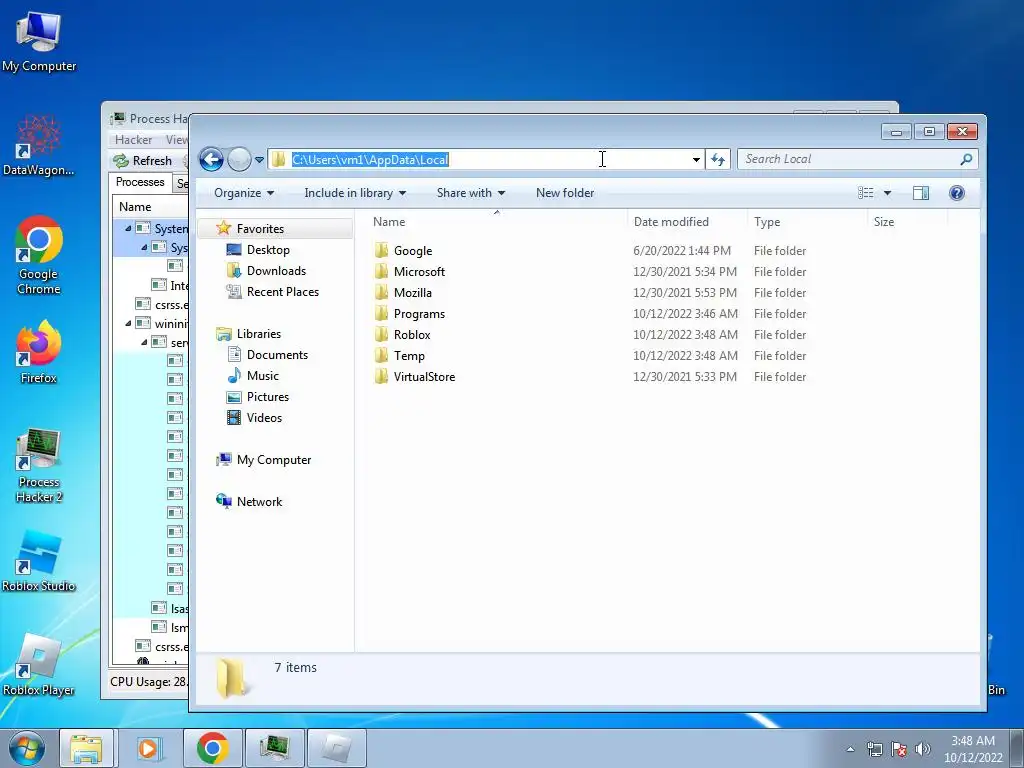Click the change view icon
The height and width of the screenshot is (768, 1024).
click(866, 193)
